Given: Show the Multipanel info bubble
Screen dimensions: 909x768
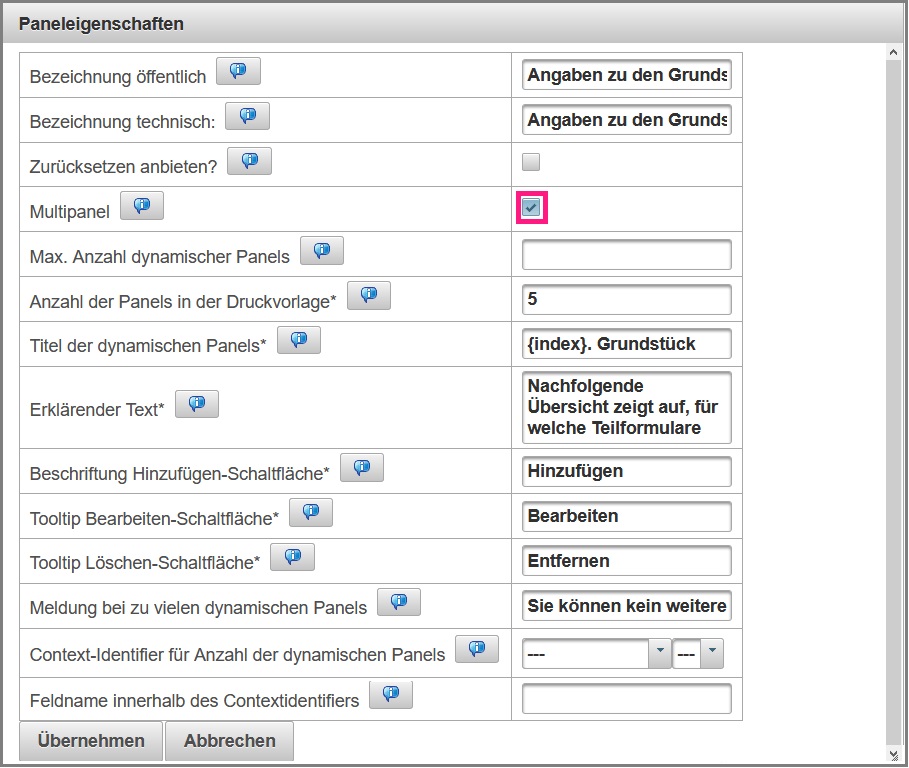Looking at the screenshot, I should pyautogui.click(x=142, y=206).
